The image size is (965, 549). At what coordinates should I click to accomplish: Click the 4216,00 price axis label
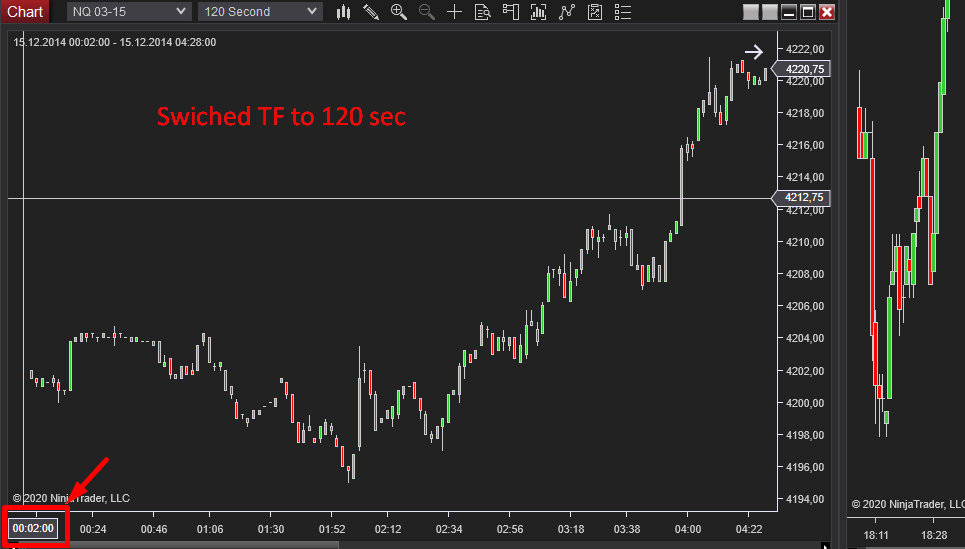coord(805,145)
